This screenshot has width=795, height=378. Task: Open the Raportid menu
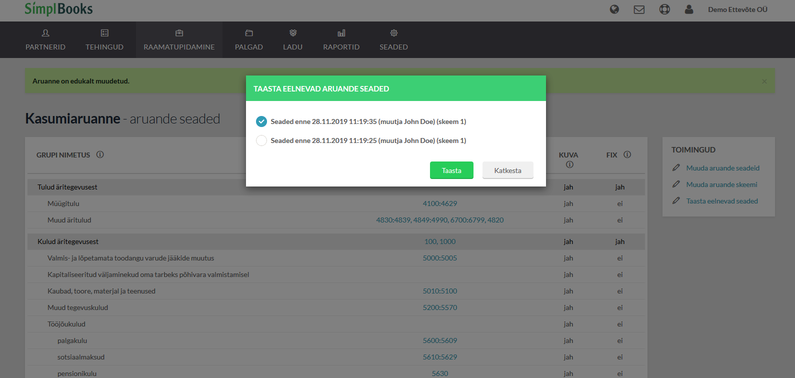click(341, 40)
